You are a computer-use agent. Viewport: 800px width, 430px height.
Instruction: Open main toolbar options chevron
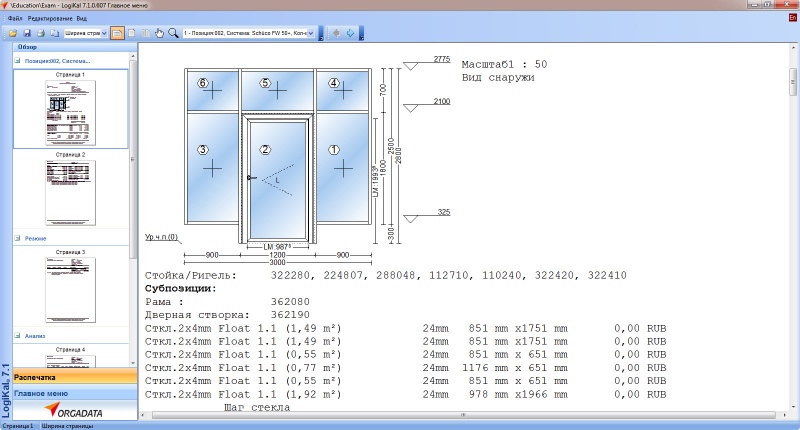(x=320, y=34)
